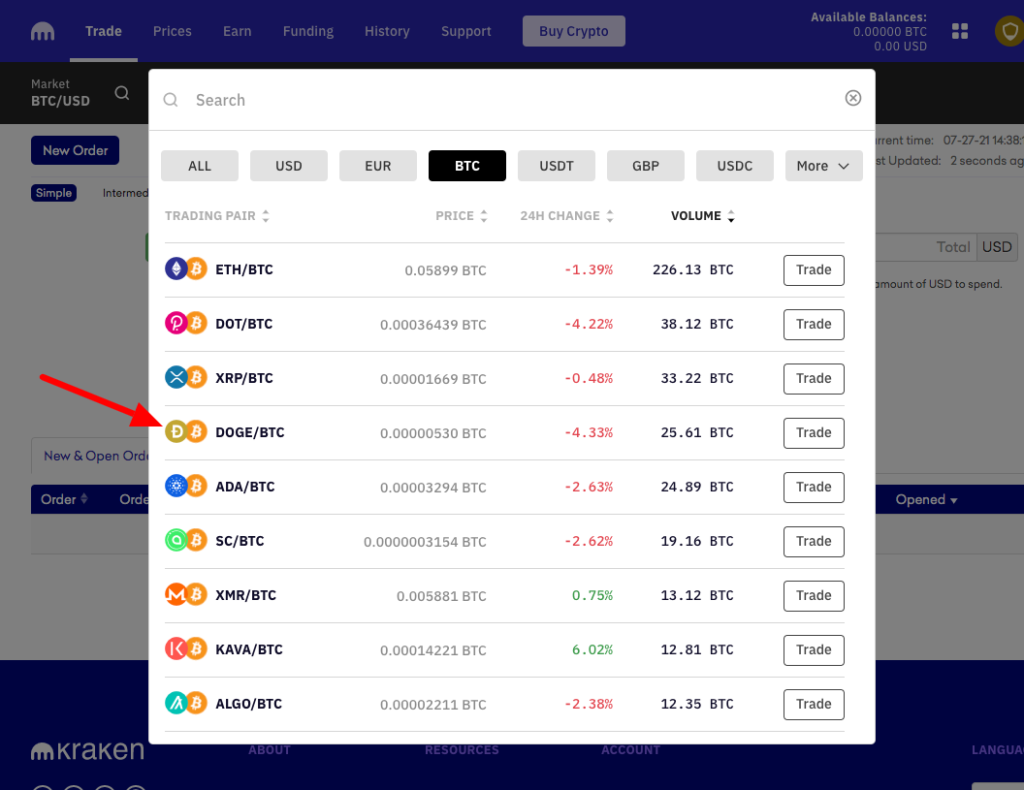Filter pairs by USD
The image size is (1024, 790).
click(x=289, y=166)
